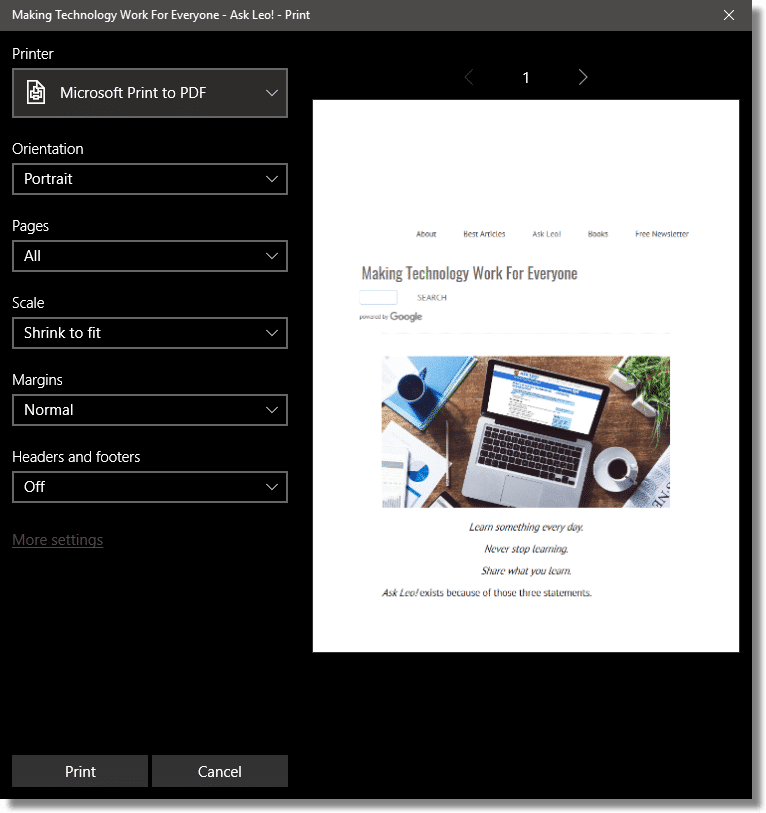The height and width of the screenshot is (813, 766).
Task: Select Best Articles in the preview menu
Action: pos(484,234)
